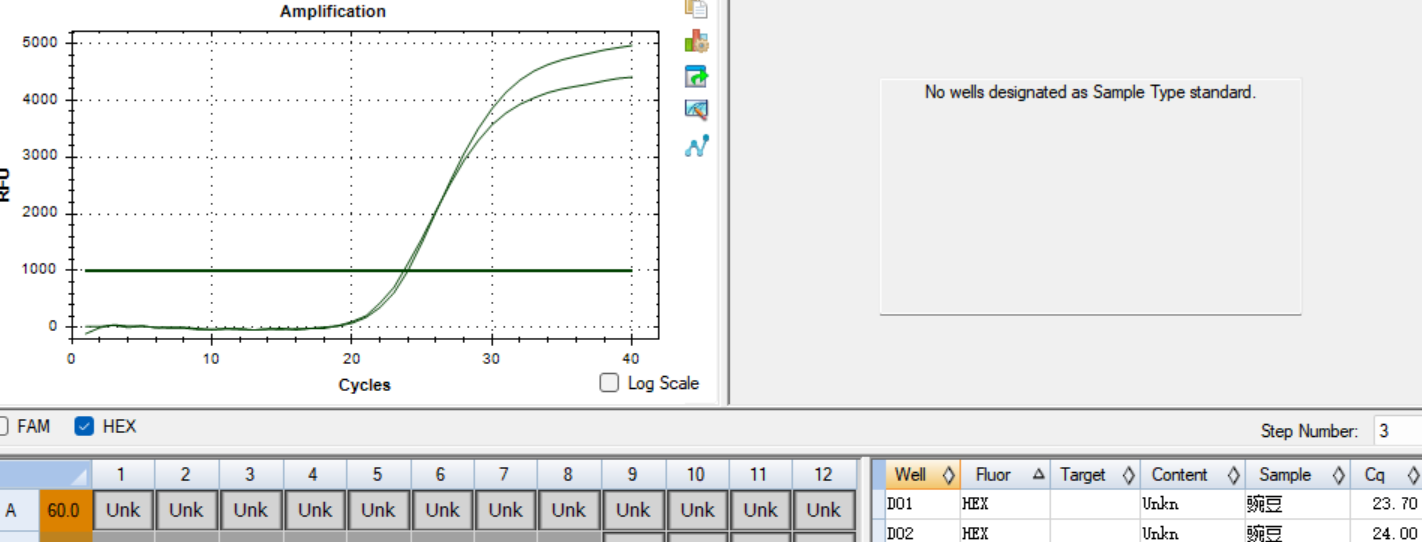
Task: Select plate column header 12
Action: pyautogui.click(x=824, y=474)
